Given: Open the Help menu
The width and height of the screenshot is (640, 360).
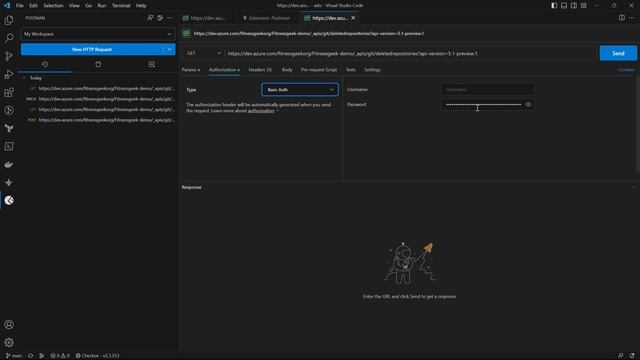Looking at the screenshot, I should tap(141, 6).
